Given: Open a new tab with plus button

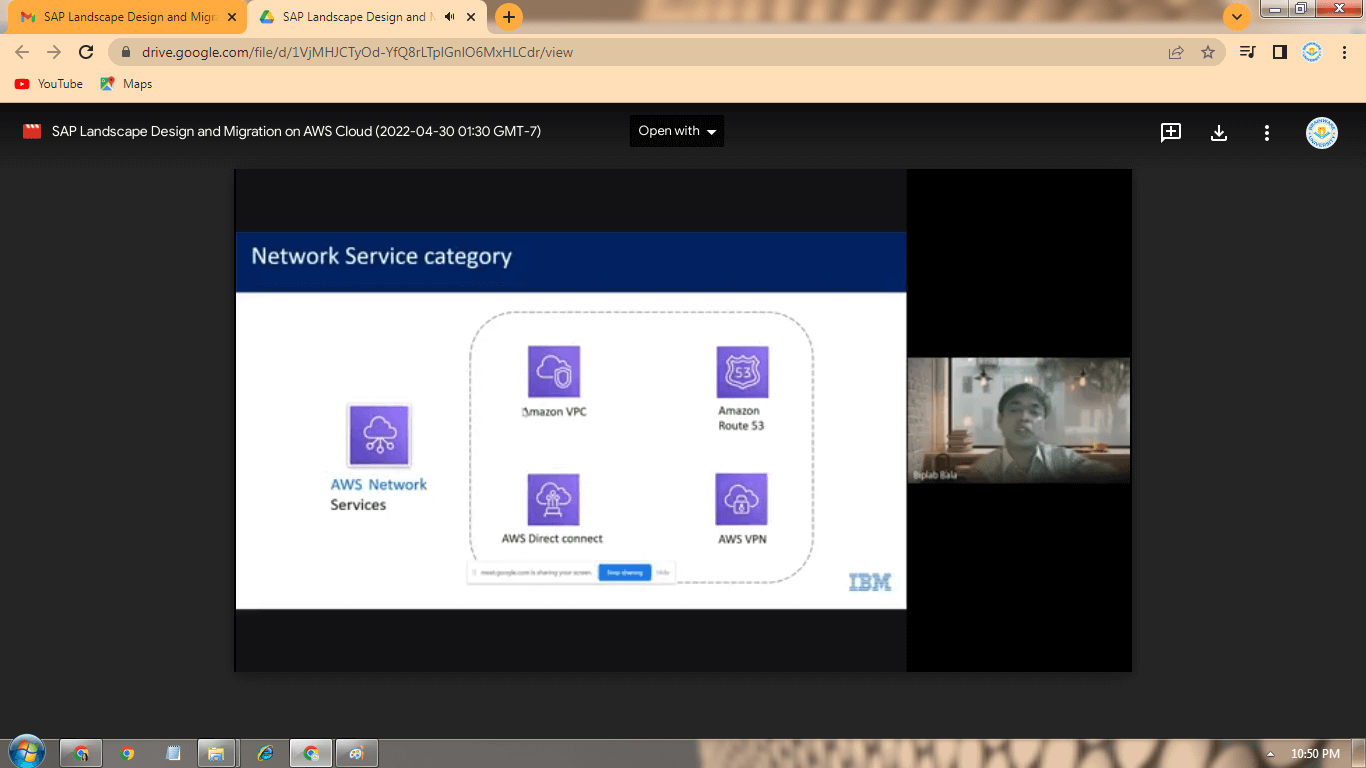Looking at the screenshot, I should [x=509, y=17].
